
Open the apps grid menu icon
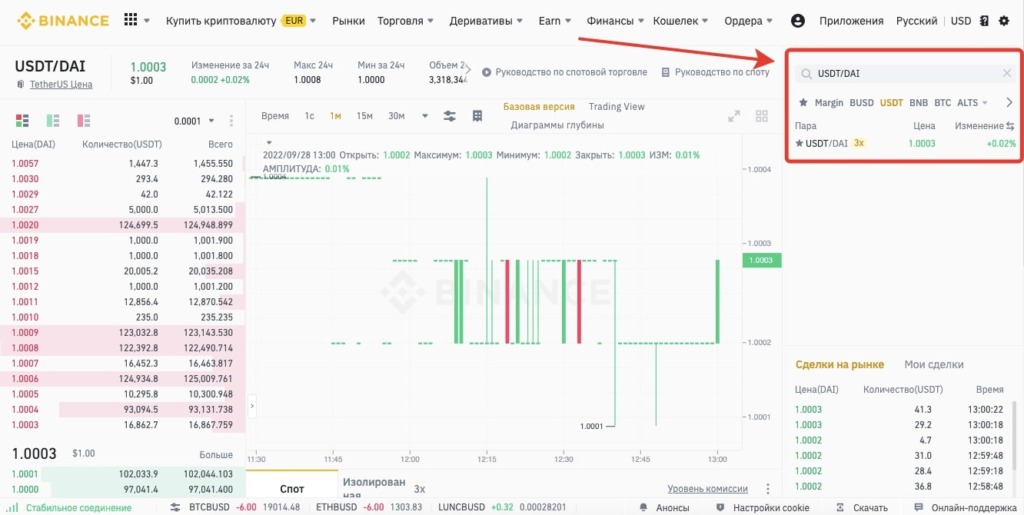[x=131, y=20]
